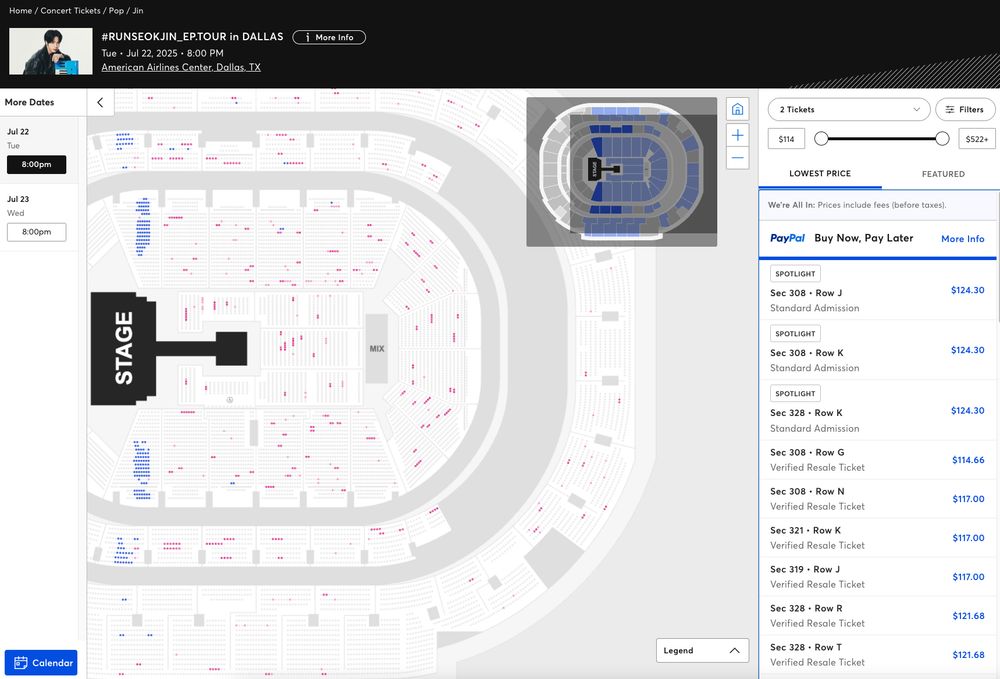This screenshot has width=1000, height=679.
Task: Select Sec 328 Row T resale listing
Action: point(878,654)
